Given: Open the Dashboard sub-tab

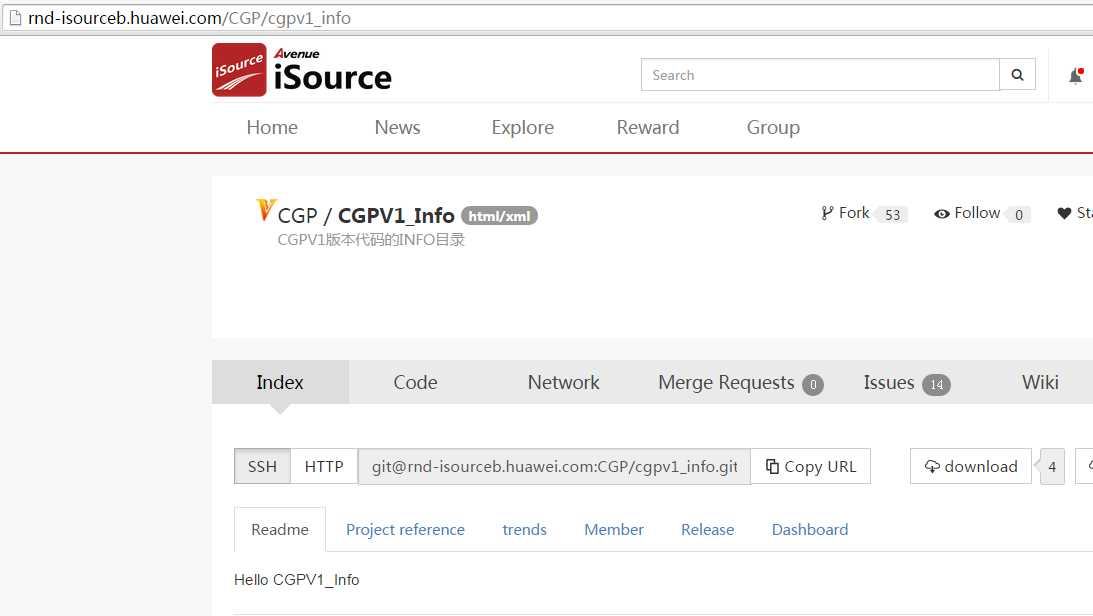Looking at the screenshot, I should coord(810,530).
